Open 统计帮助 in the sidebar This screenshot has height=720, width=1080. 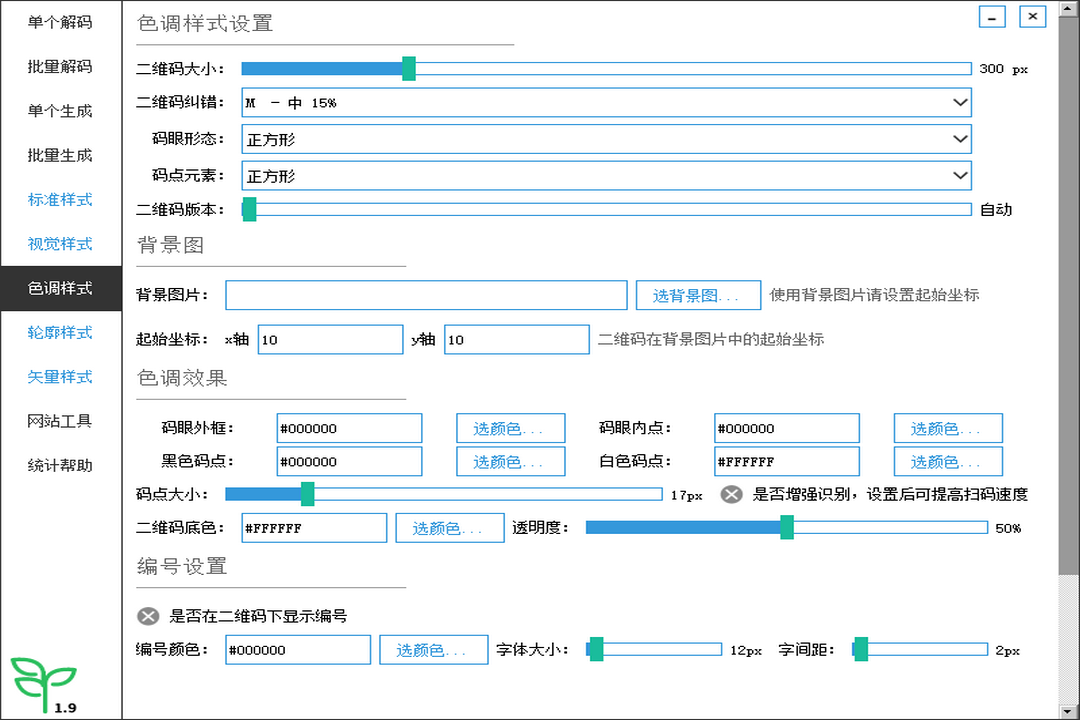[60, 465]
